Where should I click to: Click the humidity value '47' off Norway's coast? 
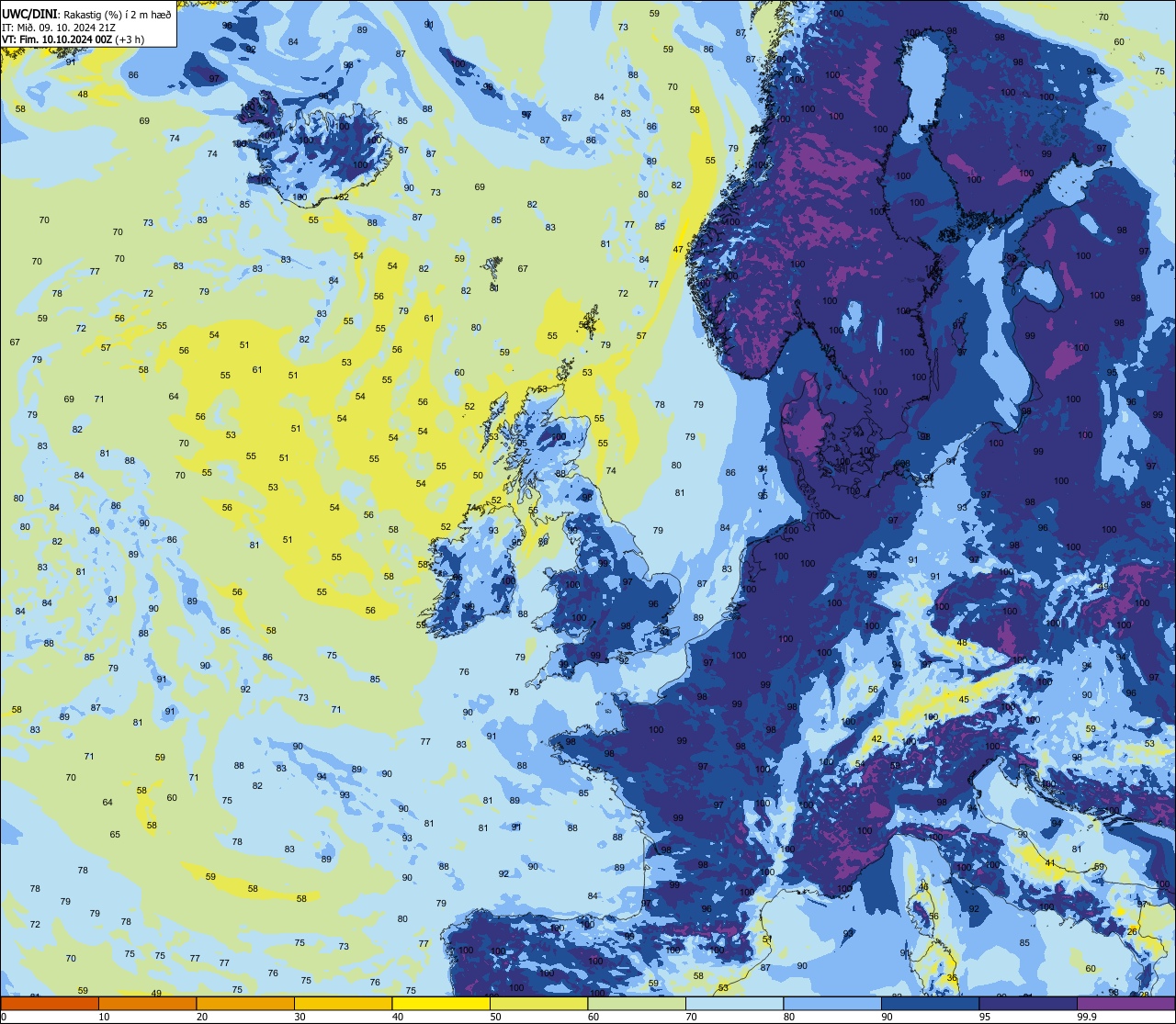(678, 250)
